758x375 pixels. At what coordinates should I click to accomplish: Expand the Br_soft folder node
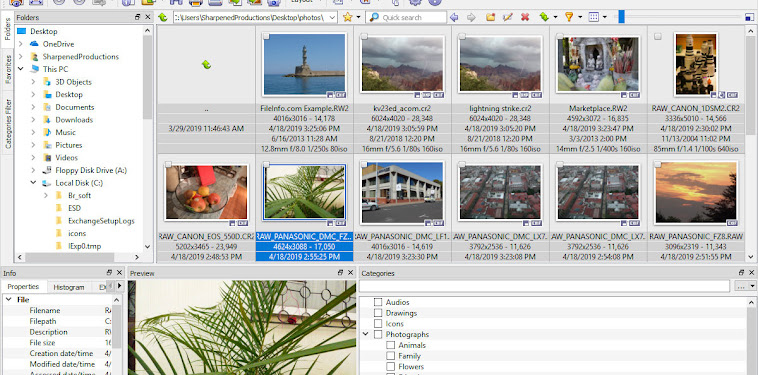point(46,195)
